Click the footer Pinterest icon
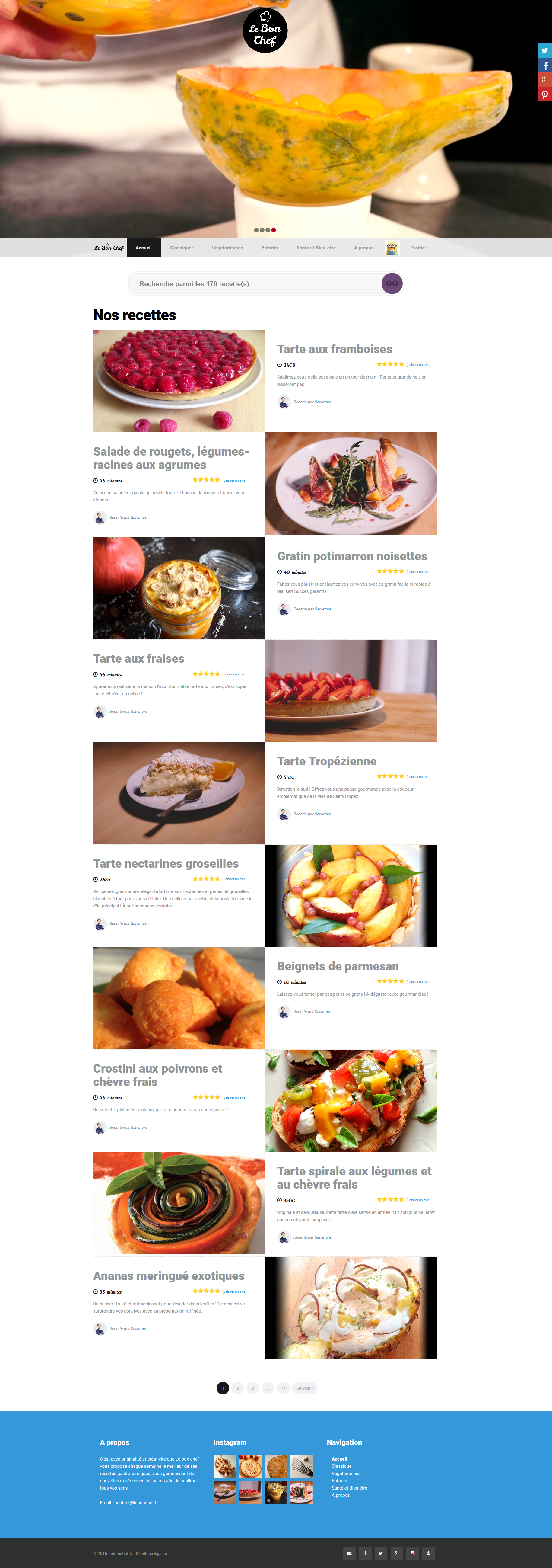 [428, 1553]
